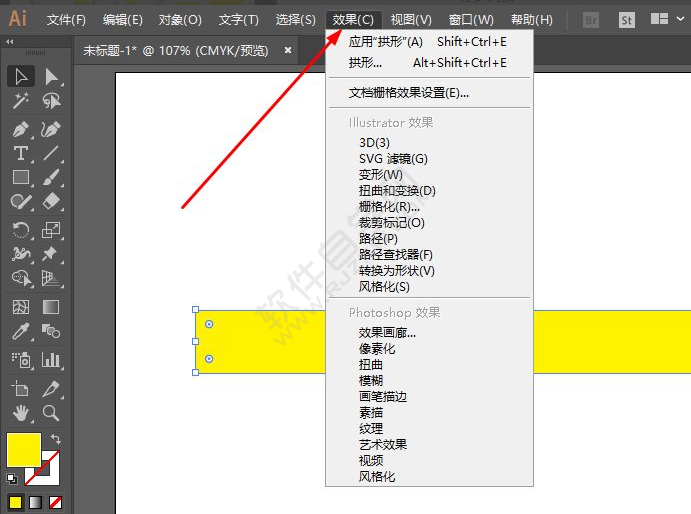
Task: Open the 编辑(E) menu
Action: click(x=123, y=20)
